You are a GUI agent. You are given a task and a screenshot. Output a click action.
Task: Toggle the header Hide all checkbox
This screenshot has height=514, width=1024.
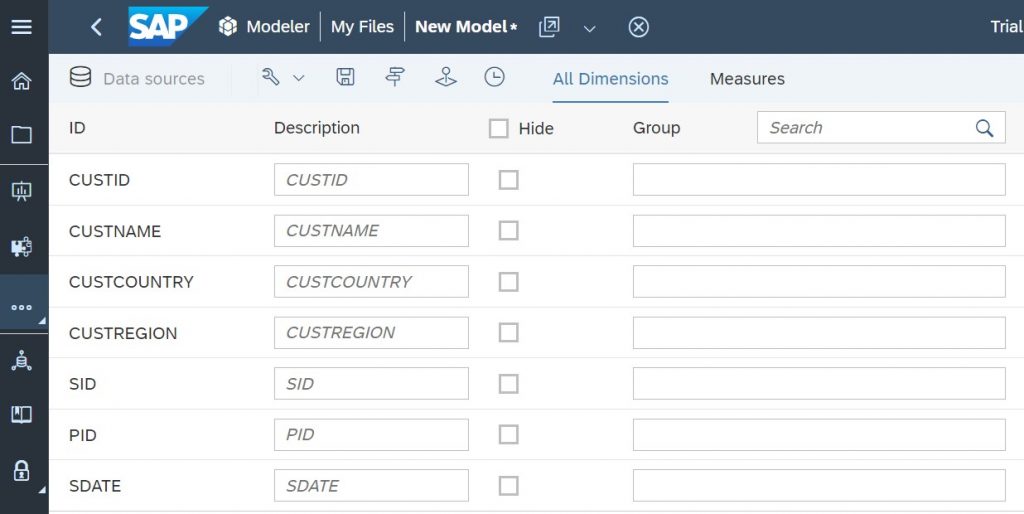[x=498, y=128]
